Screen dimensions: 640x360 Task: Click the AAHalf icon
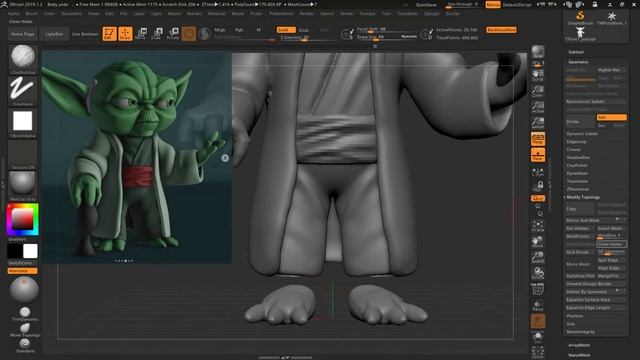coord(538,123)
